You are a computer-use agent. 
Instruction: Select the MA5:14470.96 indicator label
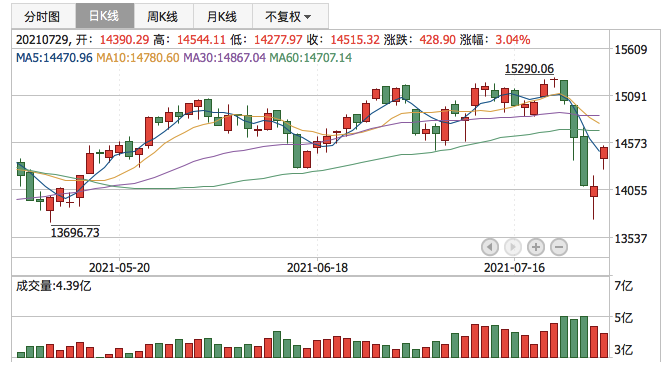coord(54,58)
